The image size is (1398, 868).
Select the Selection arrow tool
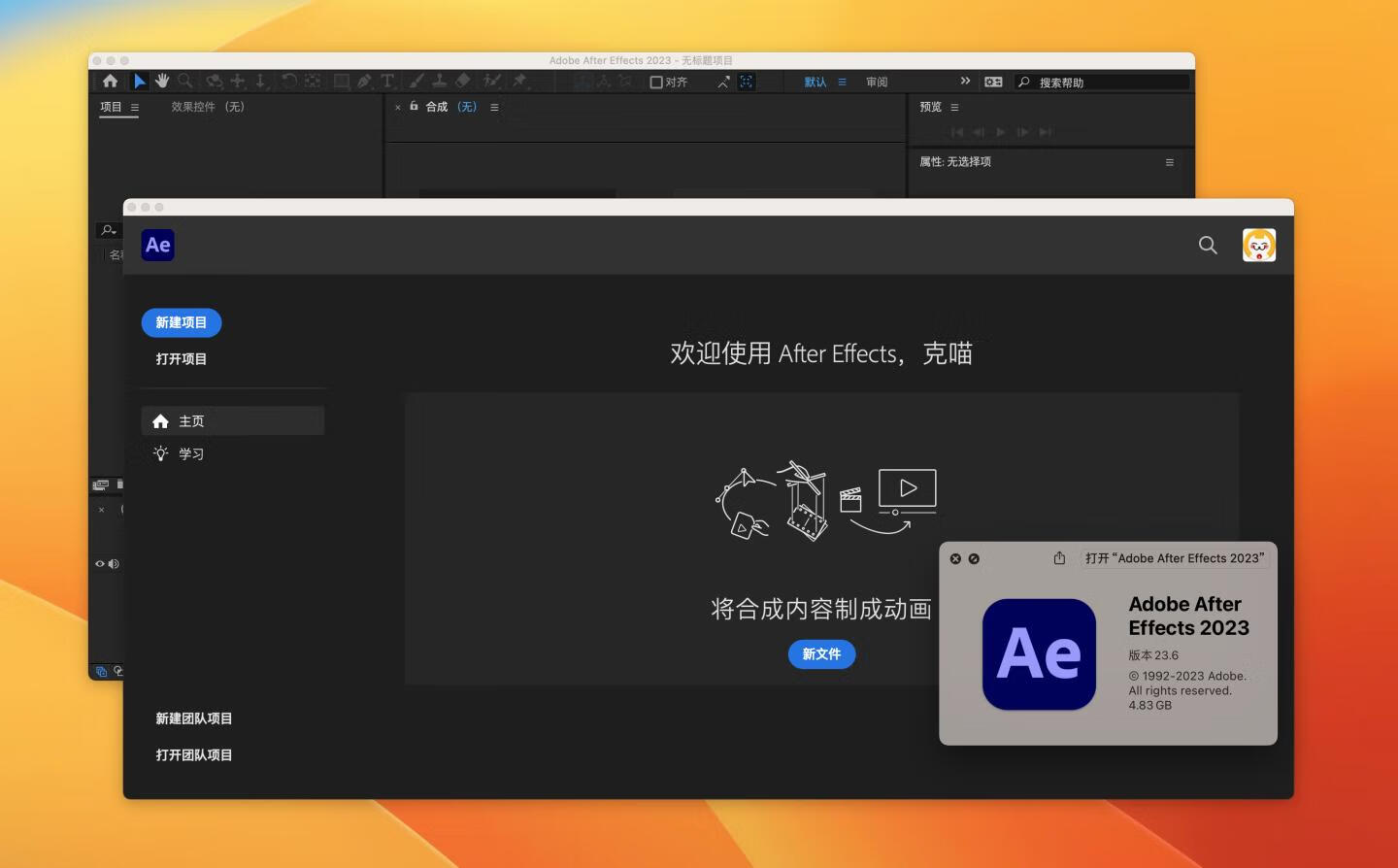pyautogui.click(x=140, y=82)
